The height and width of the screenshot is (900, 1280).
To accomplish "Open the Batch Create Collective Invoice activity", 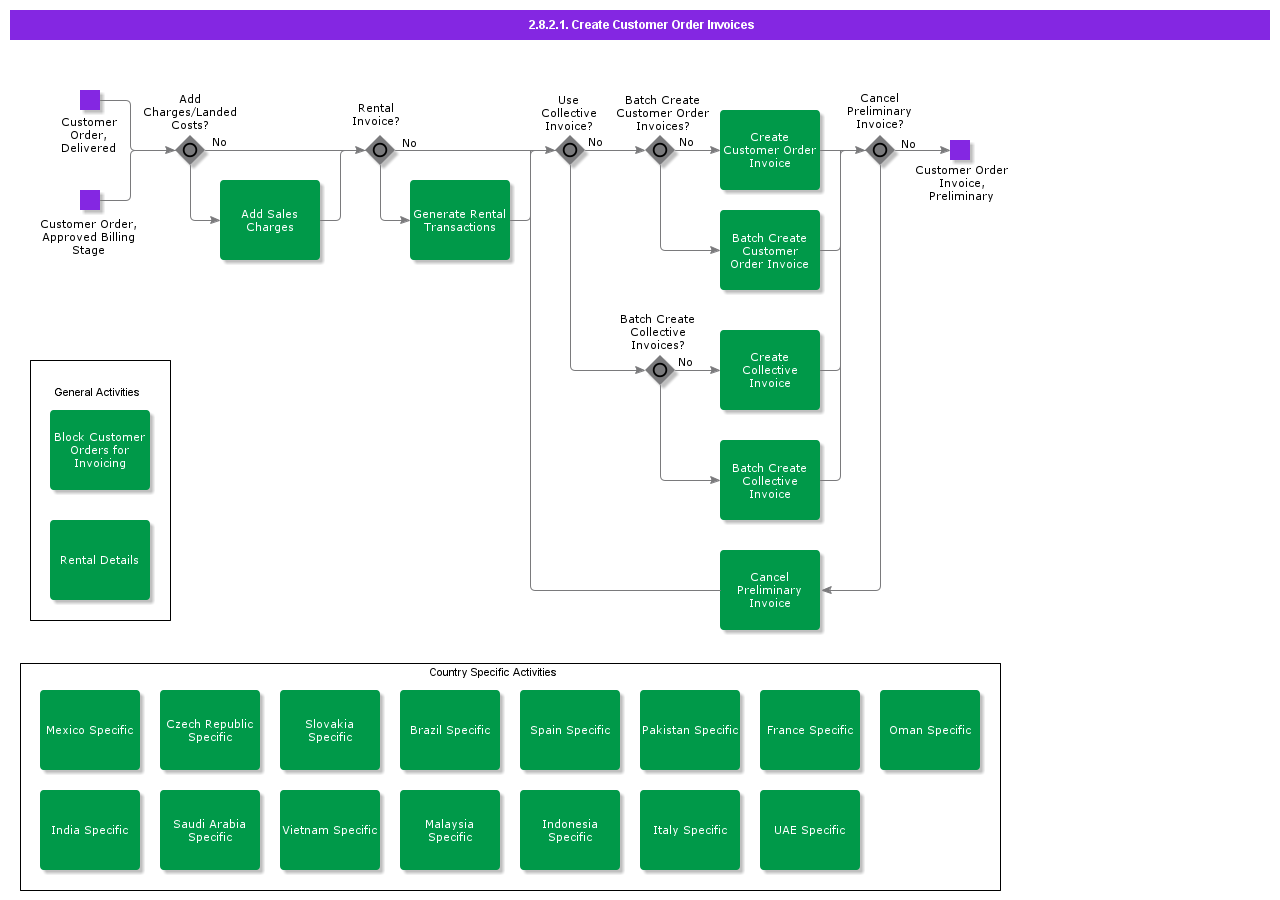I will point(770,480).
